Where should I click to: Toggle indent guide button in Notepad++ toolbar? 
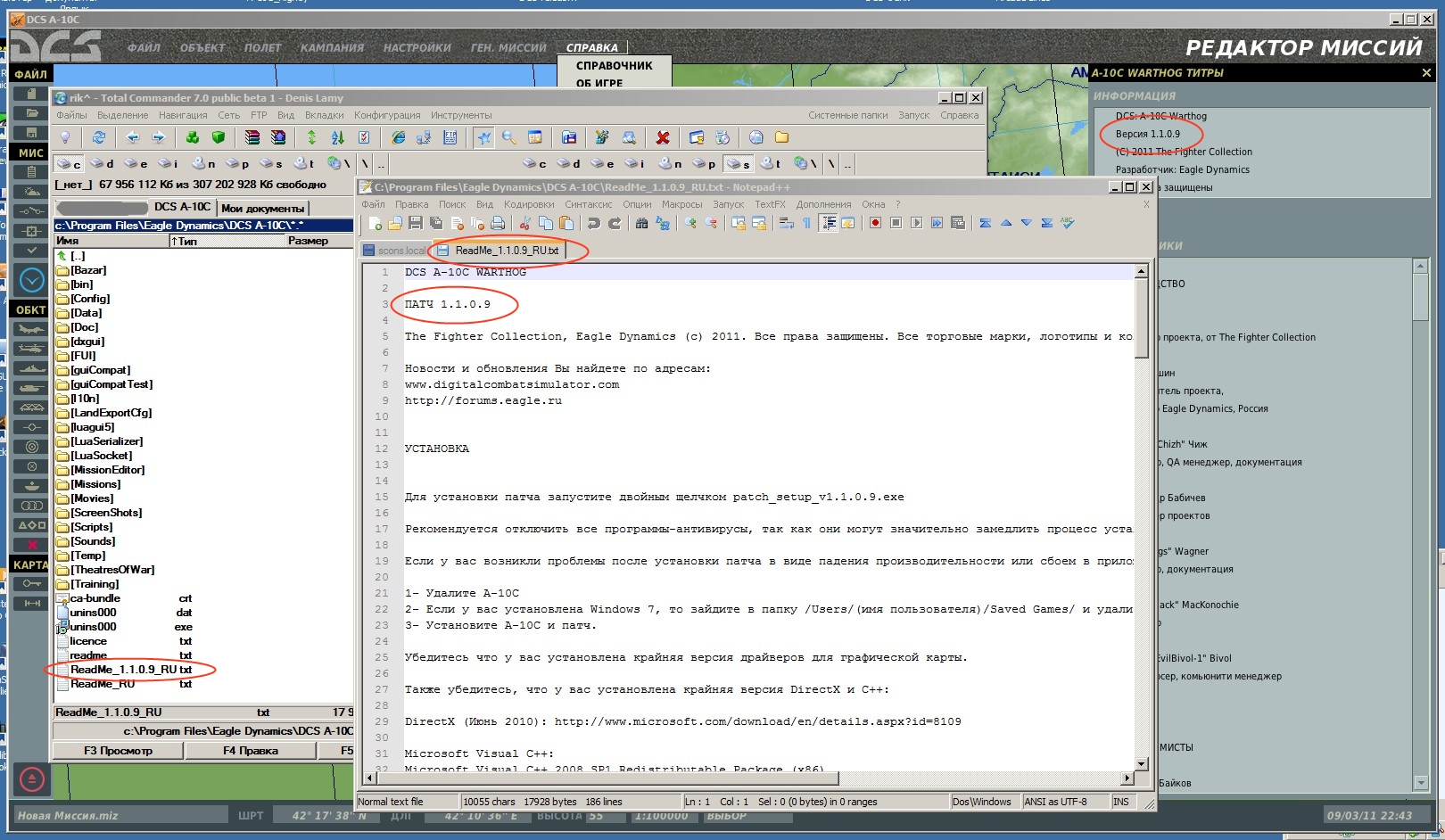tap(829, 223)
